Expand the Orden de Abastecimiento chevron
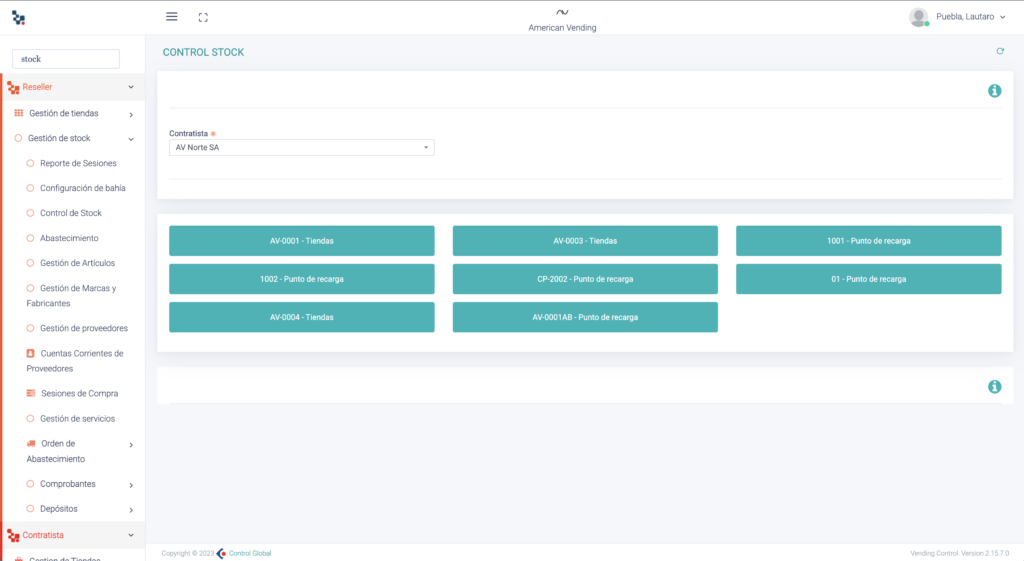Image resolution: width=1024 pixels, height=561 pixels. coord(131,445)
